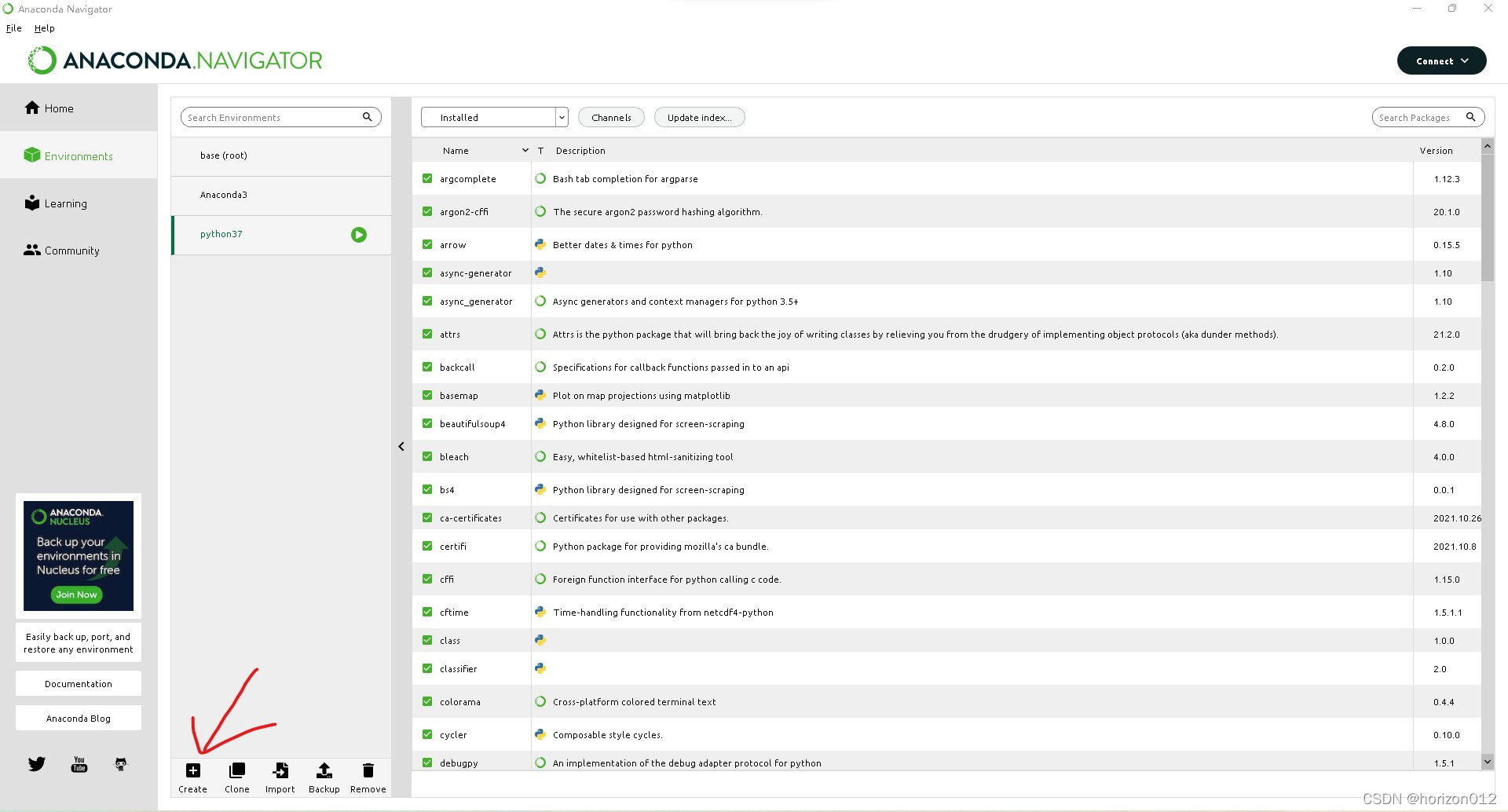Select the base (root) environment
The image size is (1508, 812).
[x=281, y=156]
